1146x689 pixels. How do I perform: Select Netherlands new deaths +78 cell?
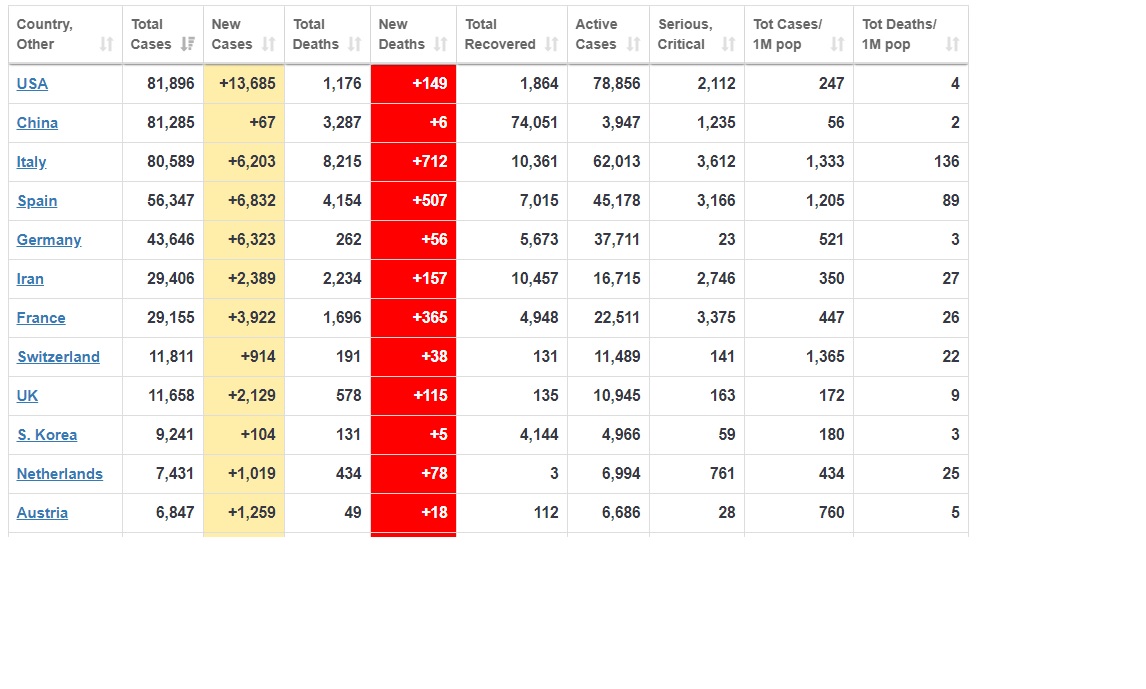click(x=414, y=474)
